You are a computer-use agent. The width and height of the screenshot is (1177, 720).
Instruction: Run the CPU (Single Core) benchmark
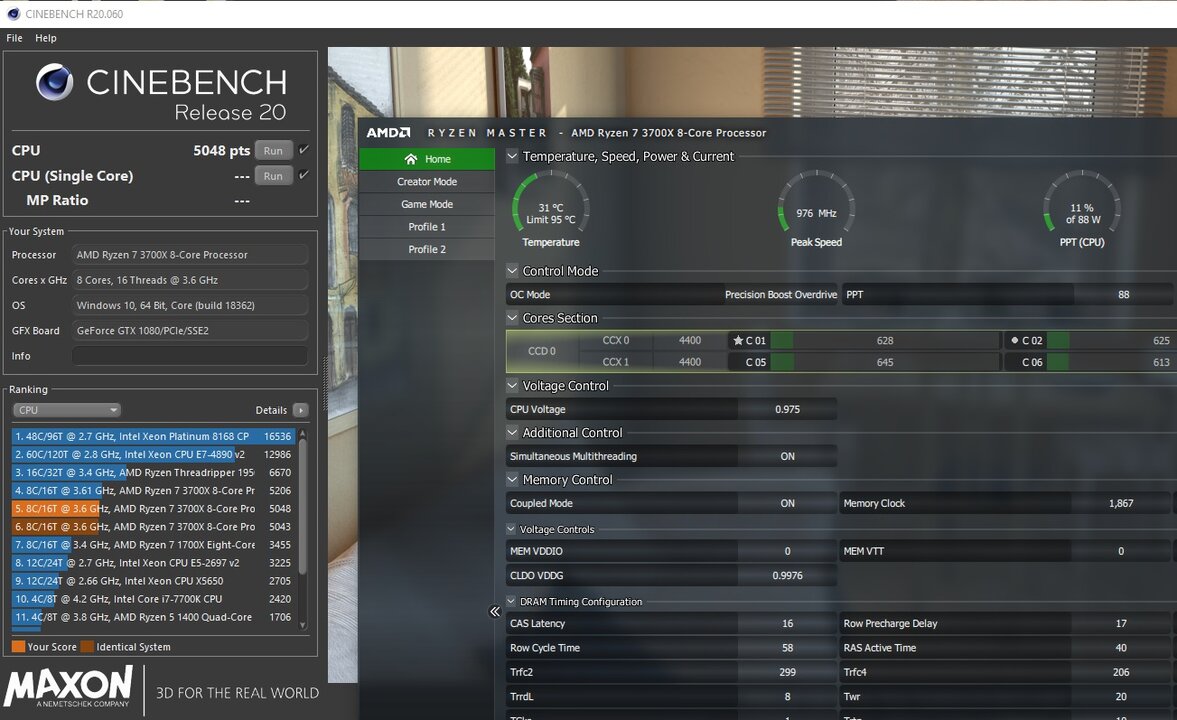point(273,176)
